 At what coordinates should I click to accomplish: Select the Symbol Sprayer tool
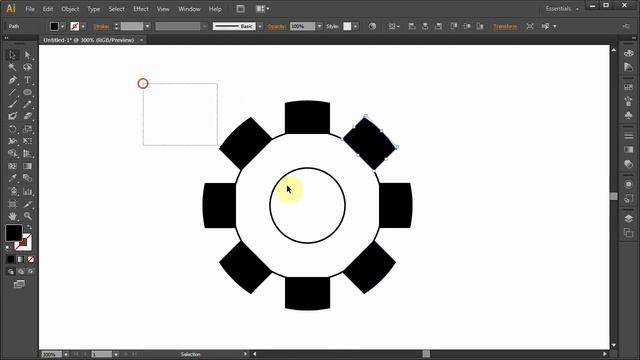pos(12,191)
